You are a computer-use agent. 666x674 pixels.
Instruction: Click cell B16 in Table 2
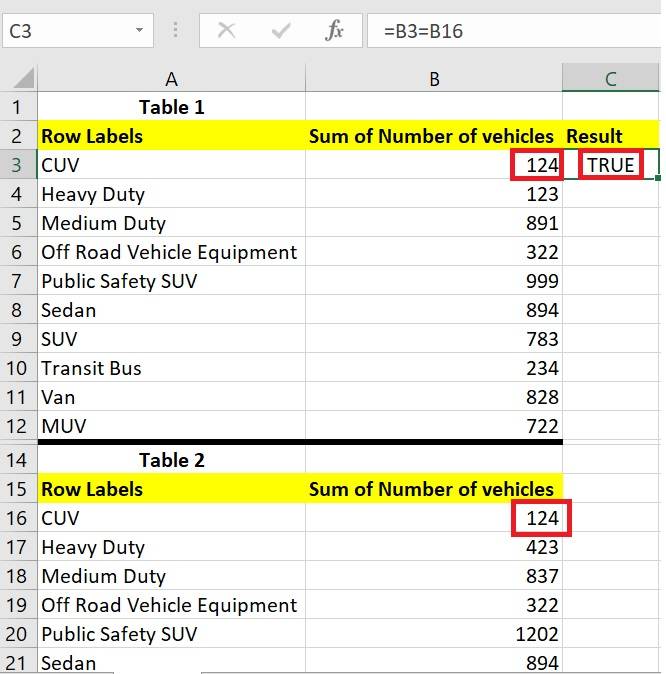[433, 518]
